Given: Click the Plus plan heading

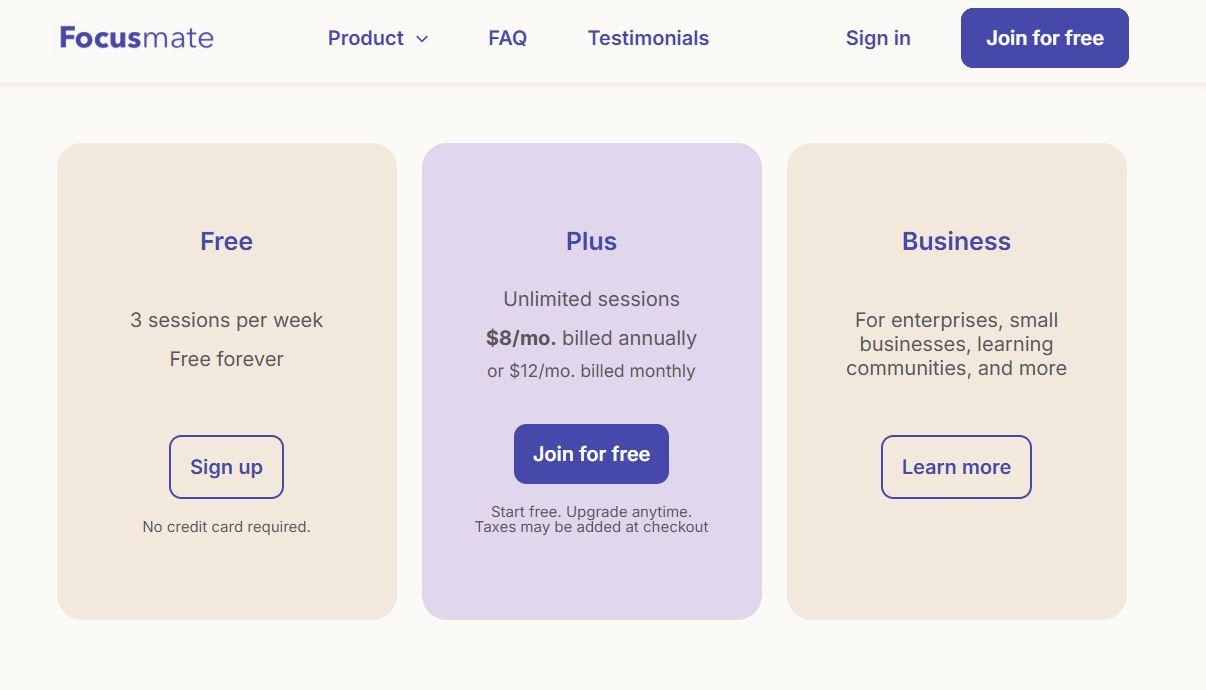Looking at the screenshot, I should point(591,241).
